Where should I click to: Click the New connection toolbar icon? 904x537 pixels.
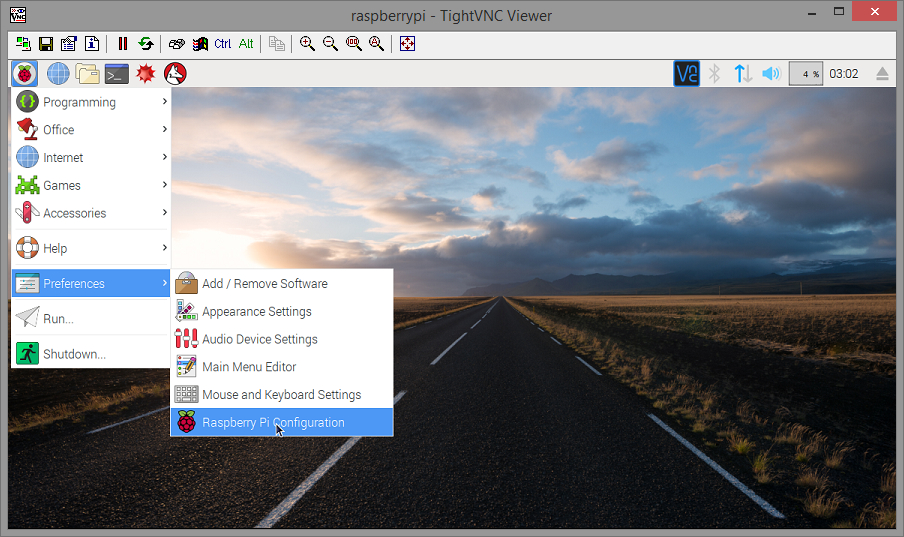pyautogui.click(x=23, y=44)
